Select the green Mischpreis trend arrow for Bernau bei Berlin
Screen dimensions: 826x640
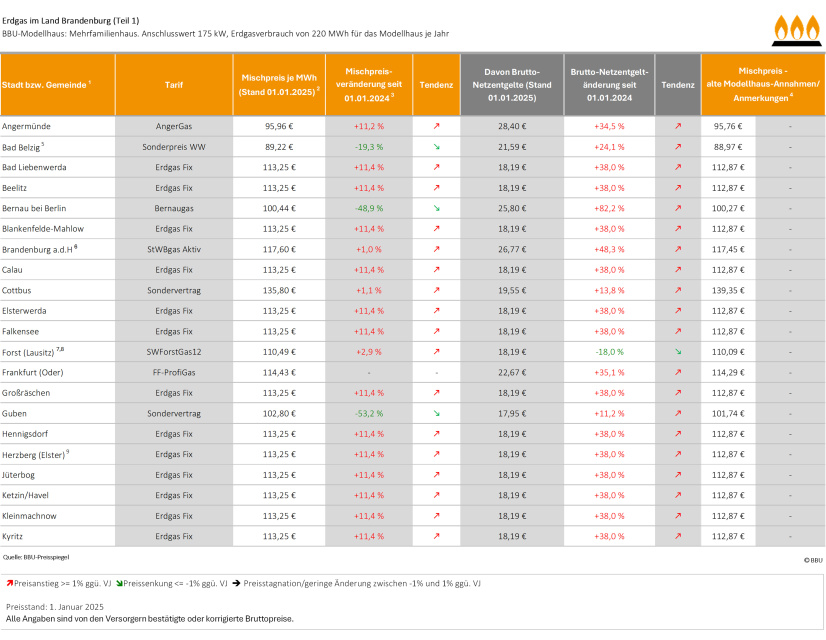[436, 208]
